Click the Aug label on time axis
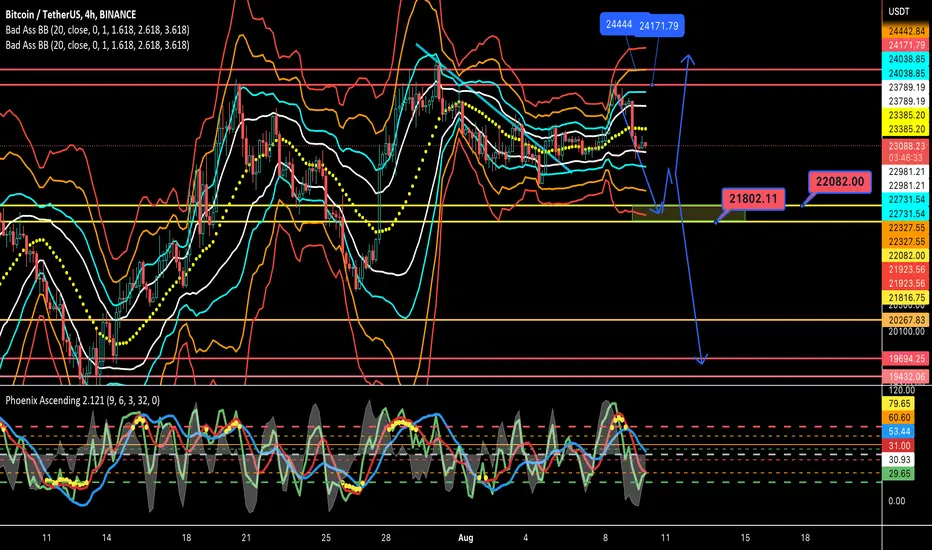The width and height of the screenshot is (932, 550). (x=465, y=538)
